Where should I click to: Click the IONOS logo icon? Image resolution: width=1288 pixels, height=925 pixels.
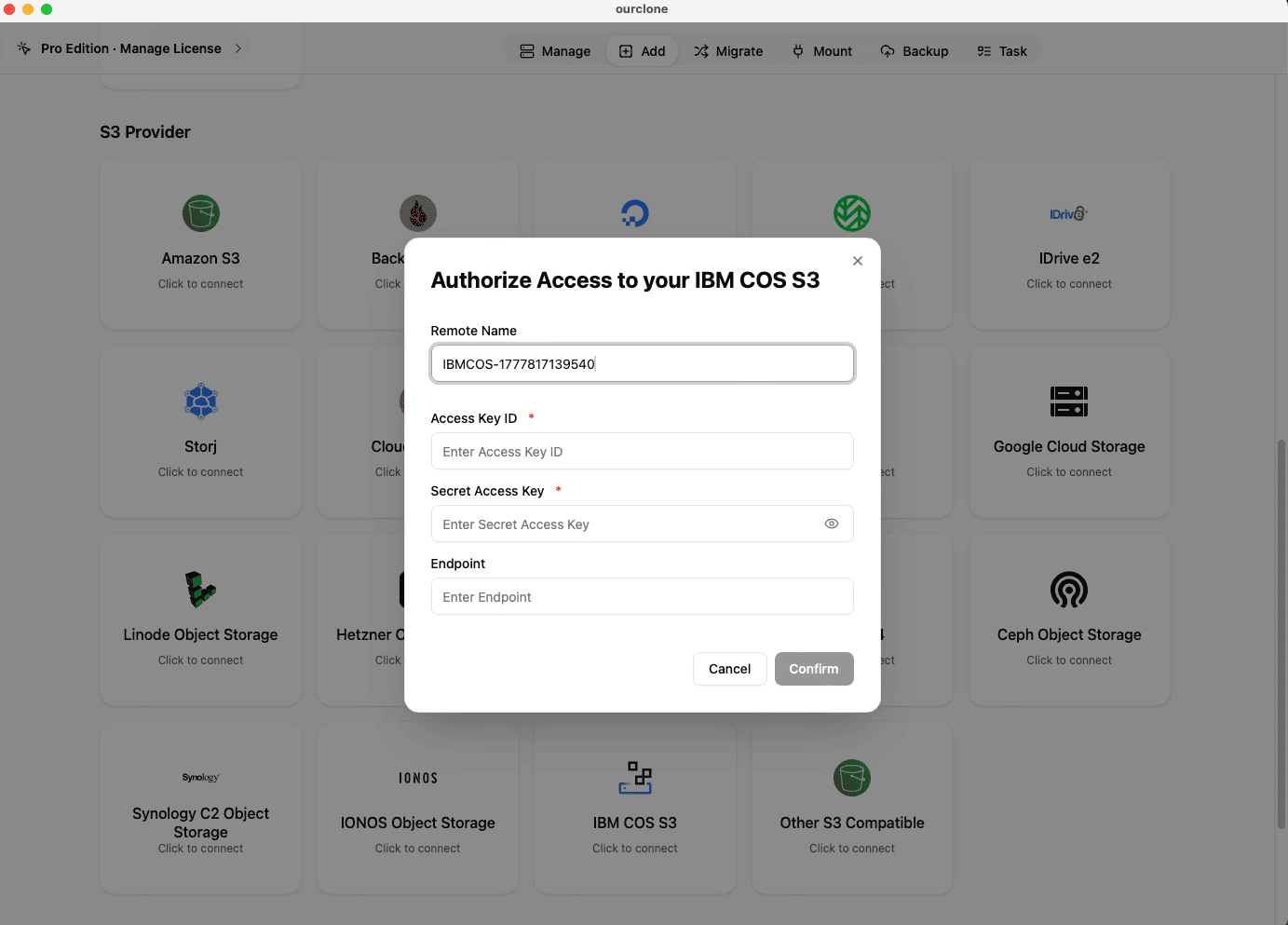click(x=418, y=778)
